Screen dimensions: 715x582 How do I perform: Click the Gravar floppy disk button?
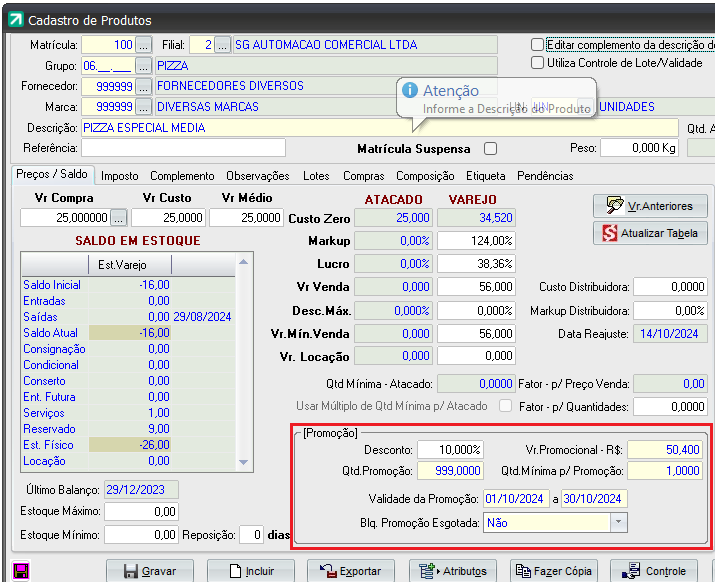[x=150, y=571]
